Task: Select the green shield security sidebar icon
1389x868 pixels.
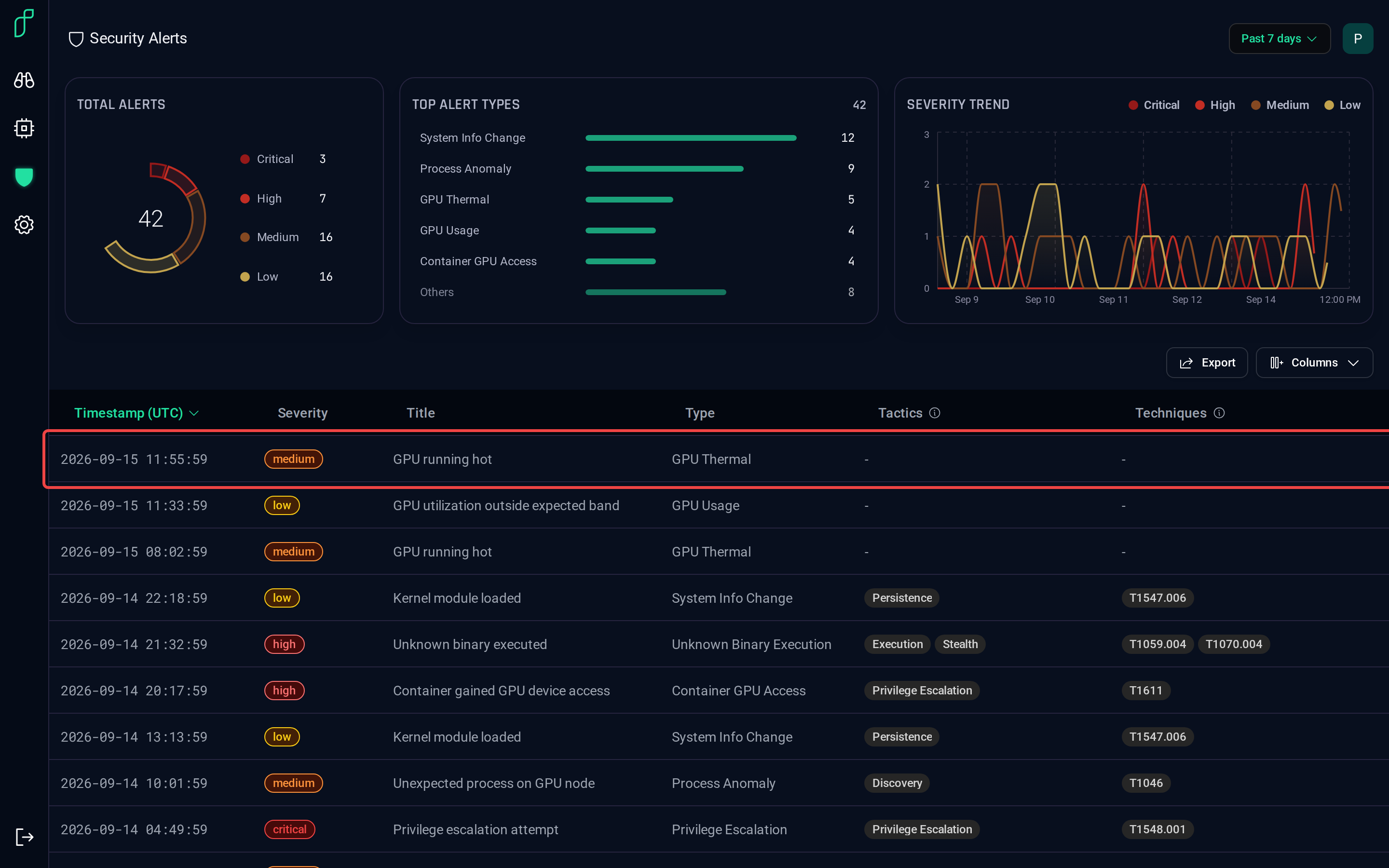Action: pos(24,177)
